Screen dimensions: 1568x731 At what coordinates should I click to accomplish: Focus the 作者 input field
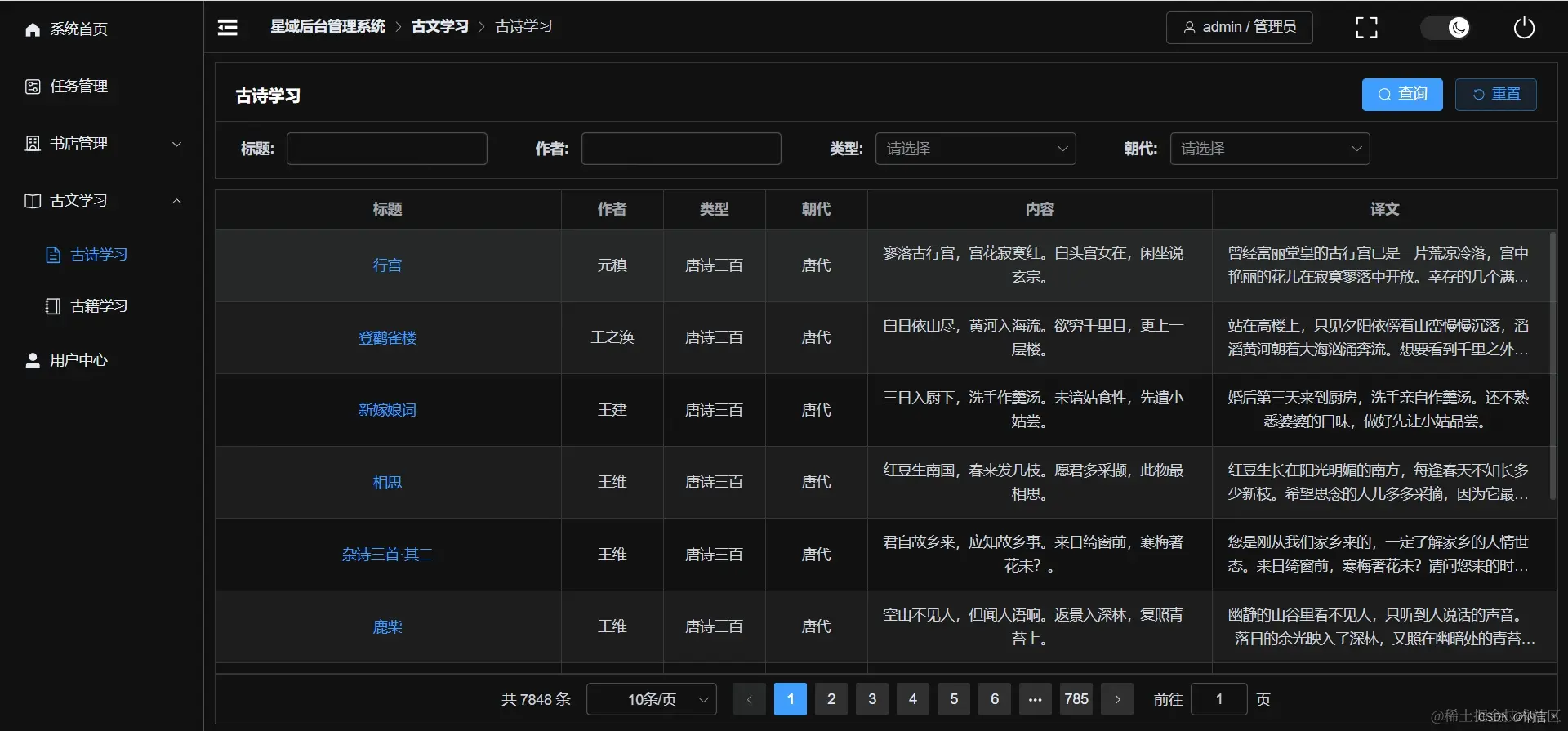(x=681, y=149)
